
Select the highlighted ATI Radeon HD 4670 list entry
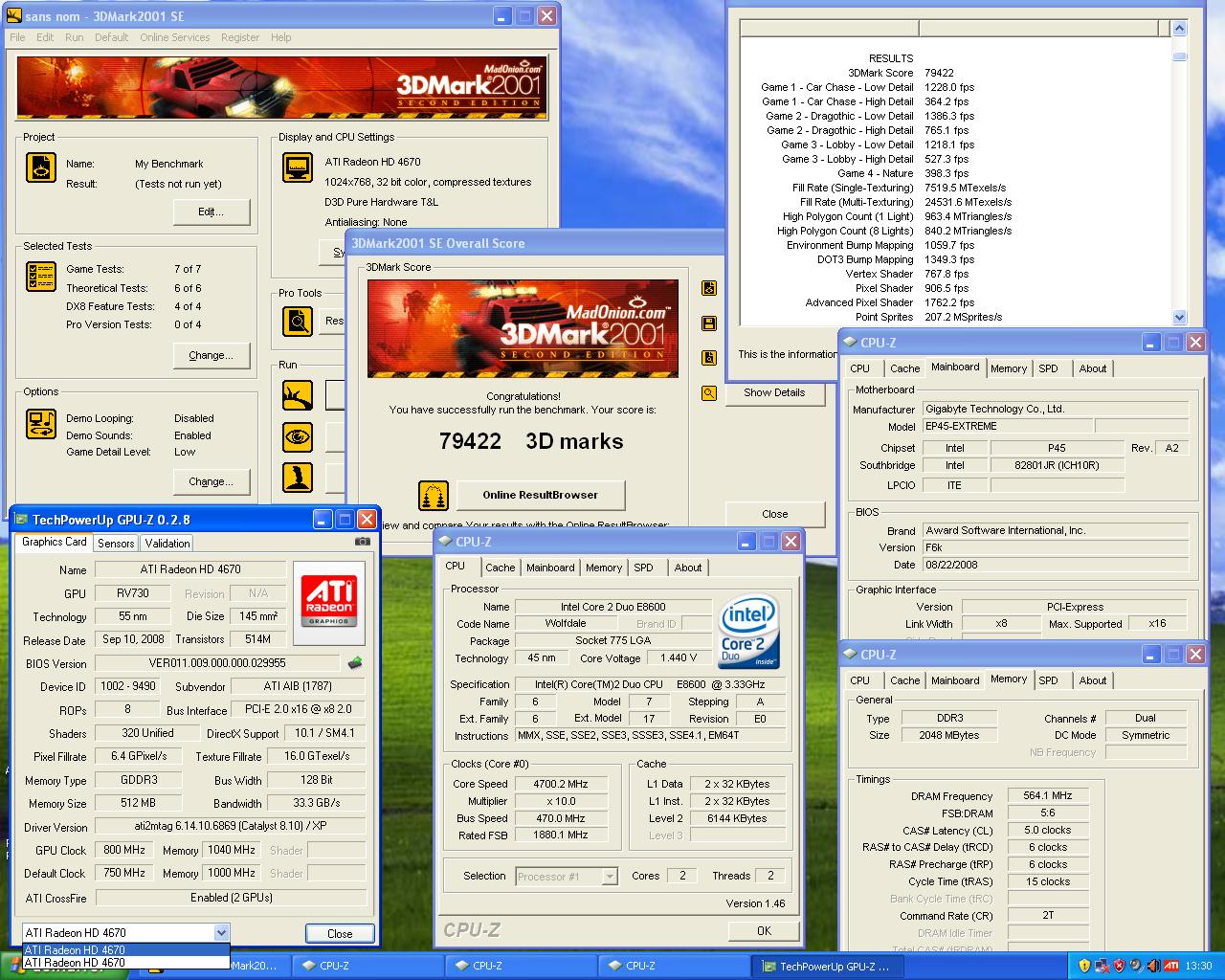tap(125, 949)
